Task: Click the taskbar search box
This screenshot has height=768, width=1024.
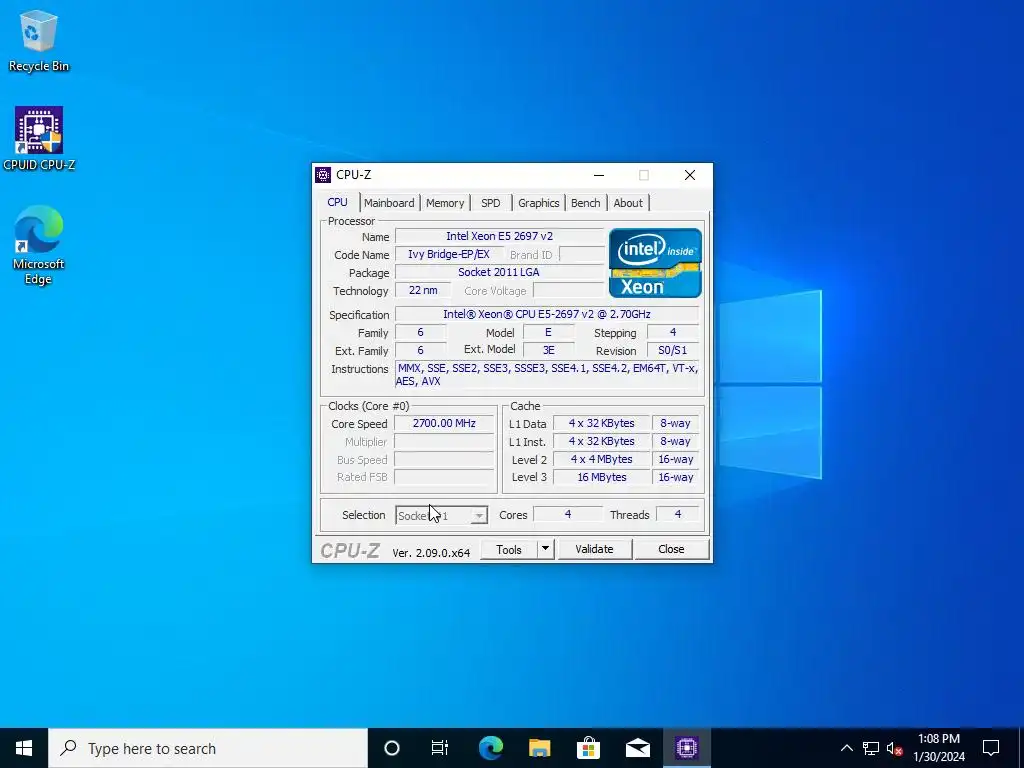Action: tap(208, 748)
